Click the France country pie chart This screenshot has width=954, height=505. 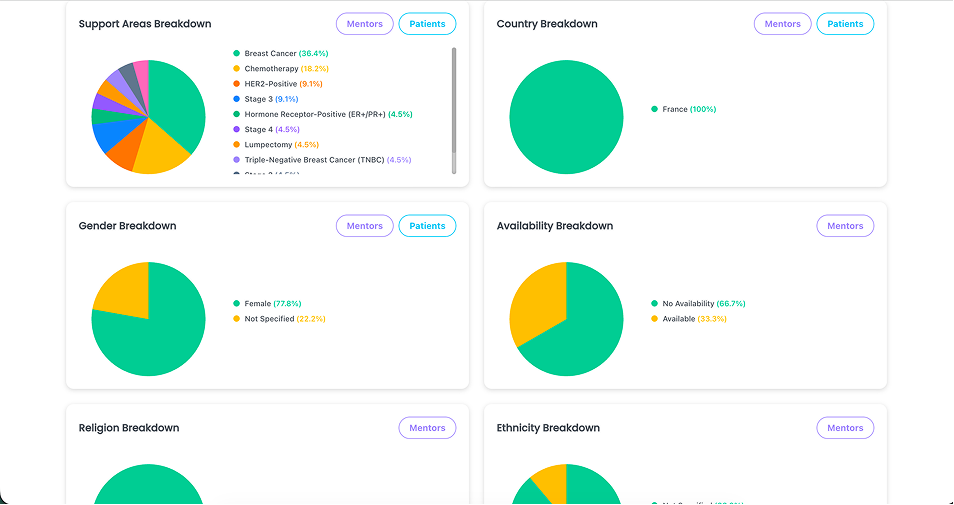coord(566,117)
